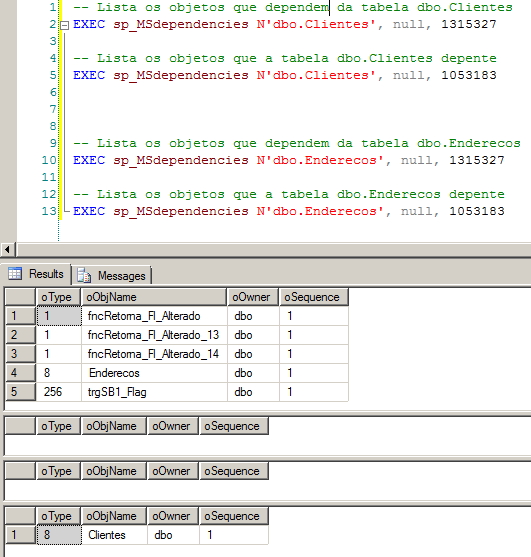
Task: Select row 1 header in last result grid
Action: pyautogui.click(x=21, y=535)
